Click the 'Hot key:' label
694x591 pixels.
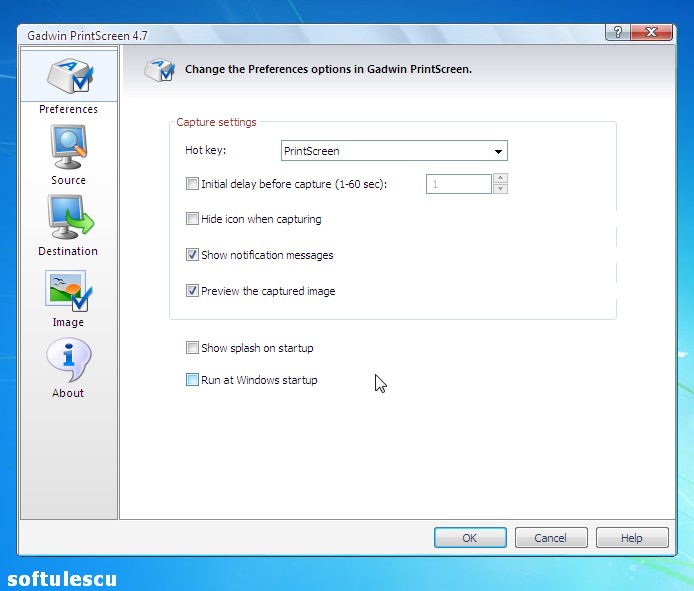205,151
